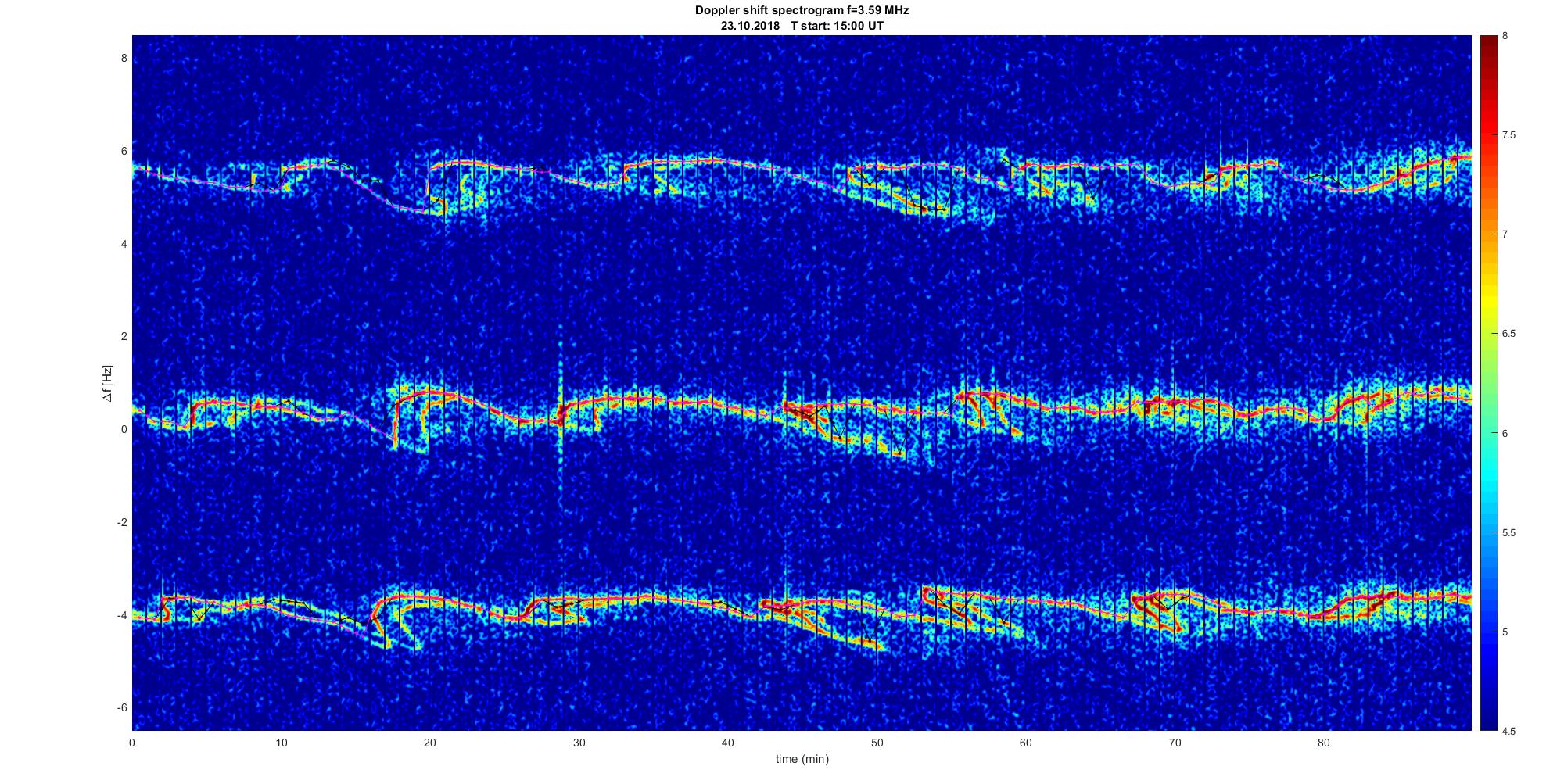Click the x-axis tick label '50'
This screenshot has width=1564, height=784.
(877, 743)
